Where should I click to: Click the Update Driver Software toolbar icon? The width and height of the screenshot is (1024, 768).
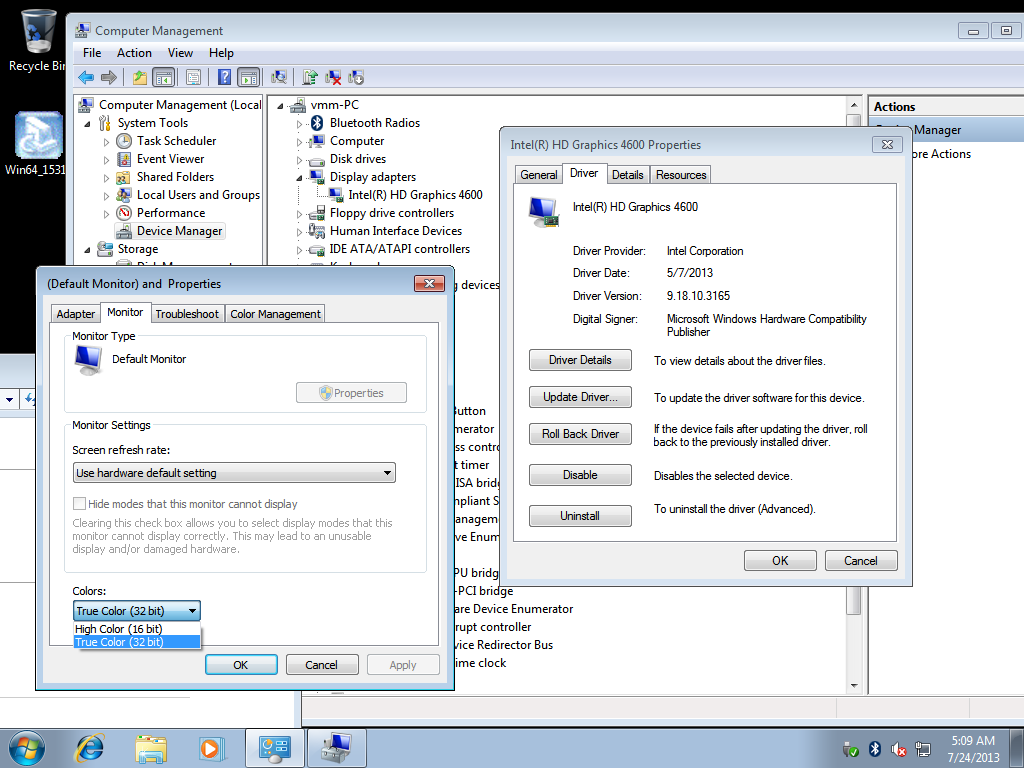click(x=310, y=77)
